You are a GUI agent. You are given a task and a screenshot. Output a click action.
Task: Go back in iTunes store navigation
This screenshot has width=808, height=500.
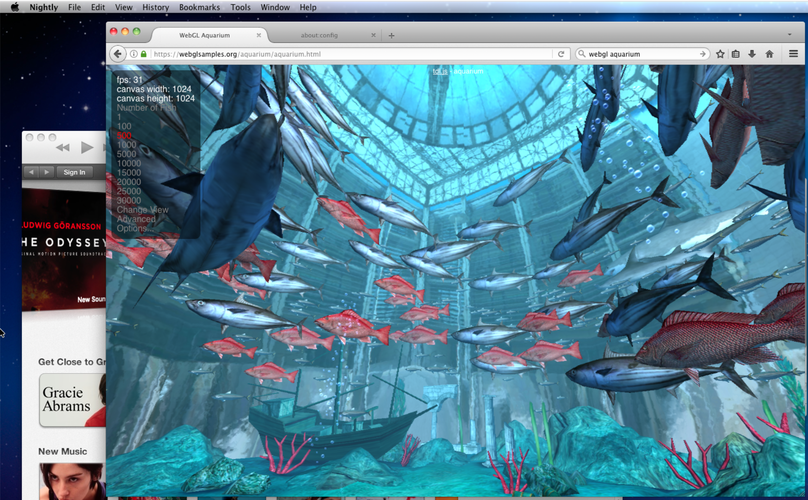coord(32,172)
